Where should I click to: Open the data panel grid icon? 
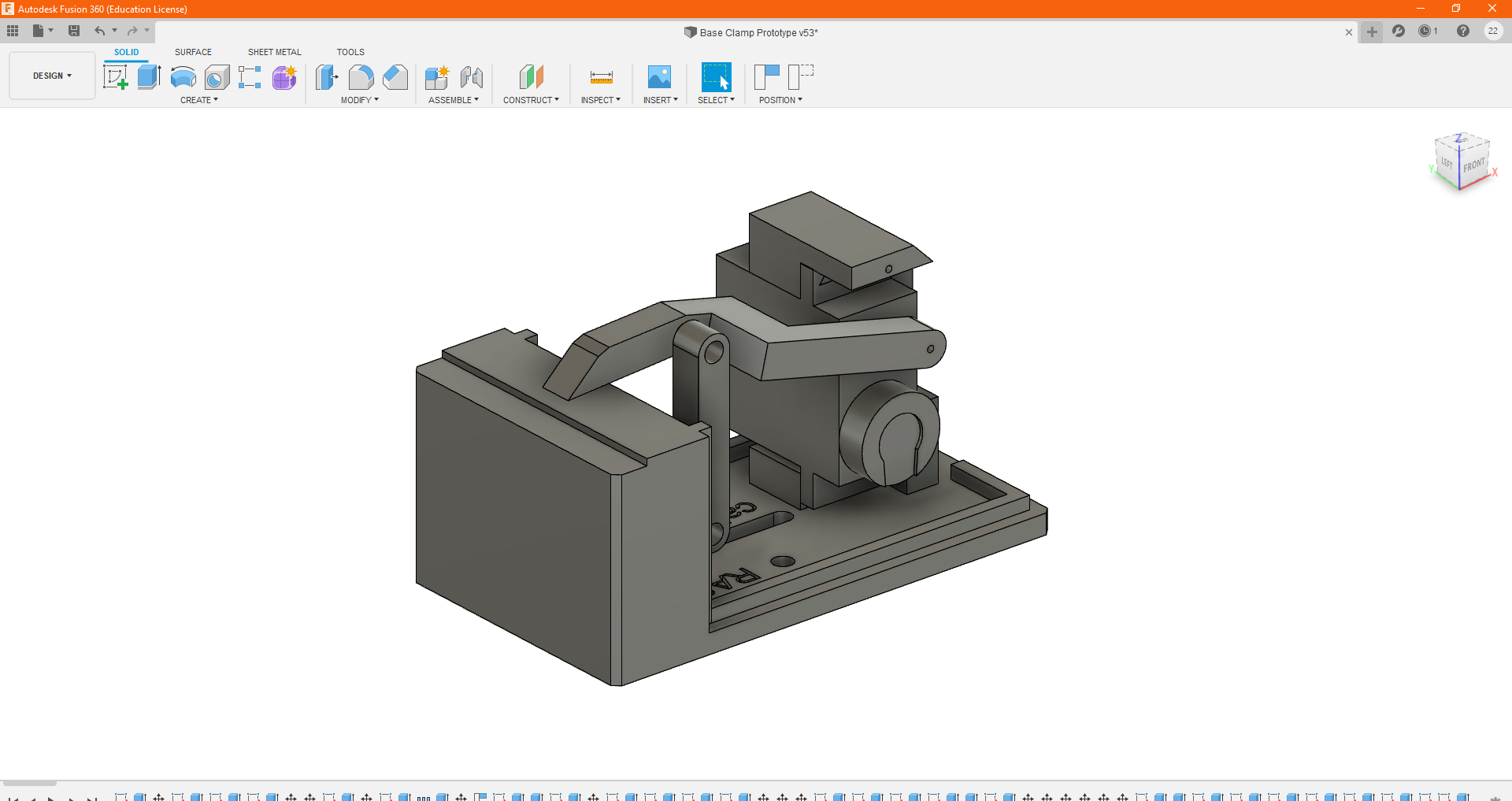(x=13, y=31)
